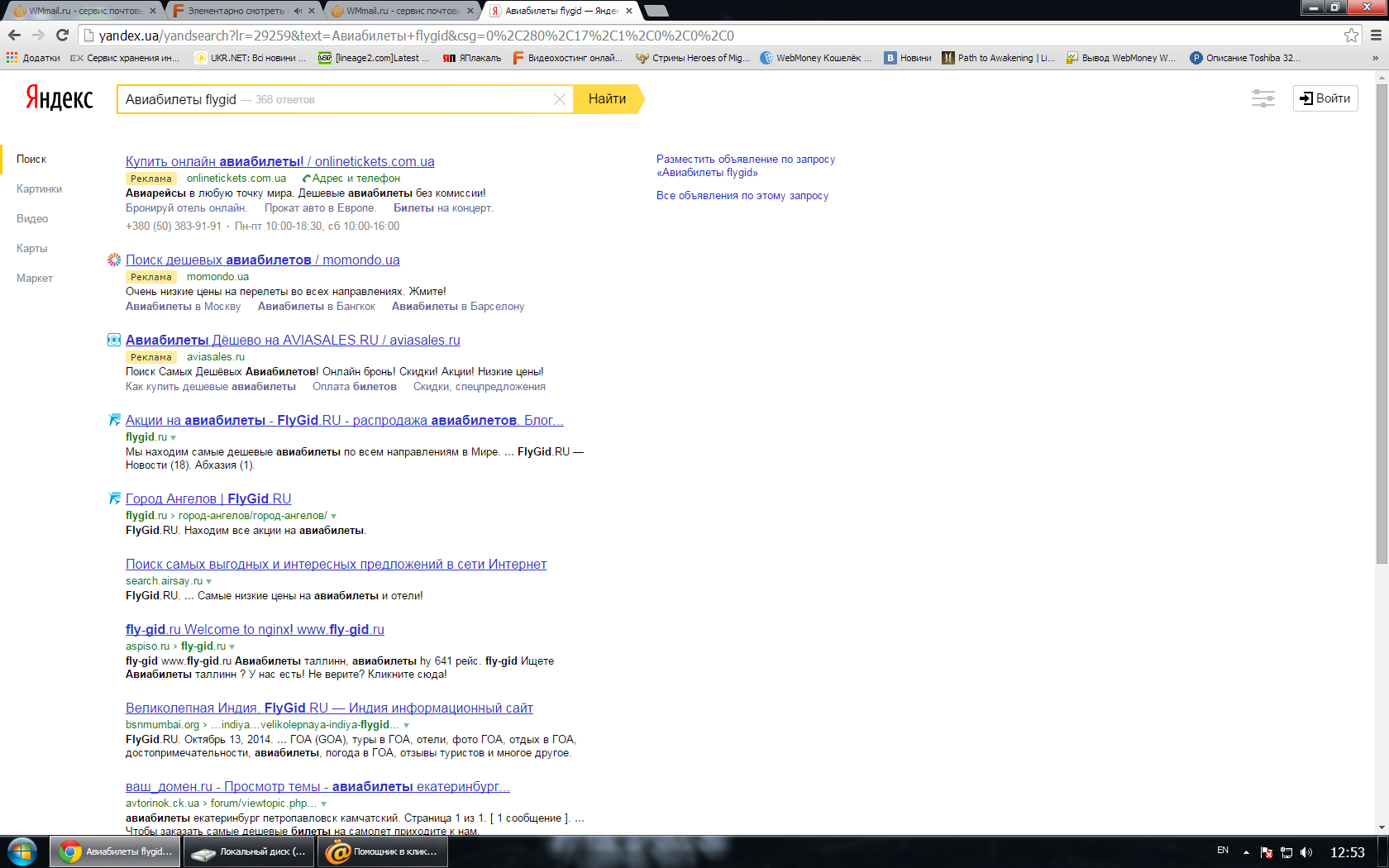Select Картинки in Yandex sidebar

[39, 188]
